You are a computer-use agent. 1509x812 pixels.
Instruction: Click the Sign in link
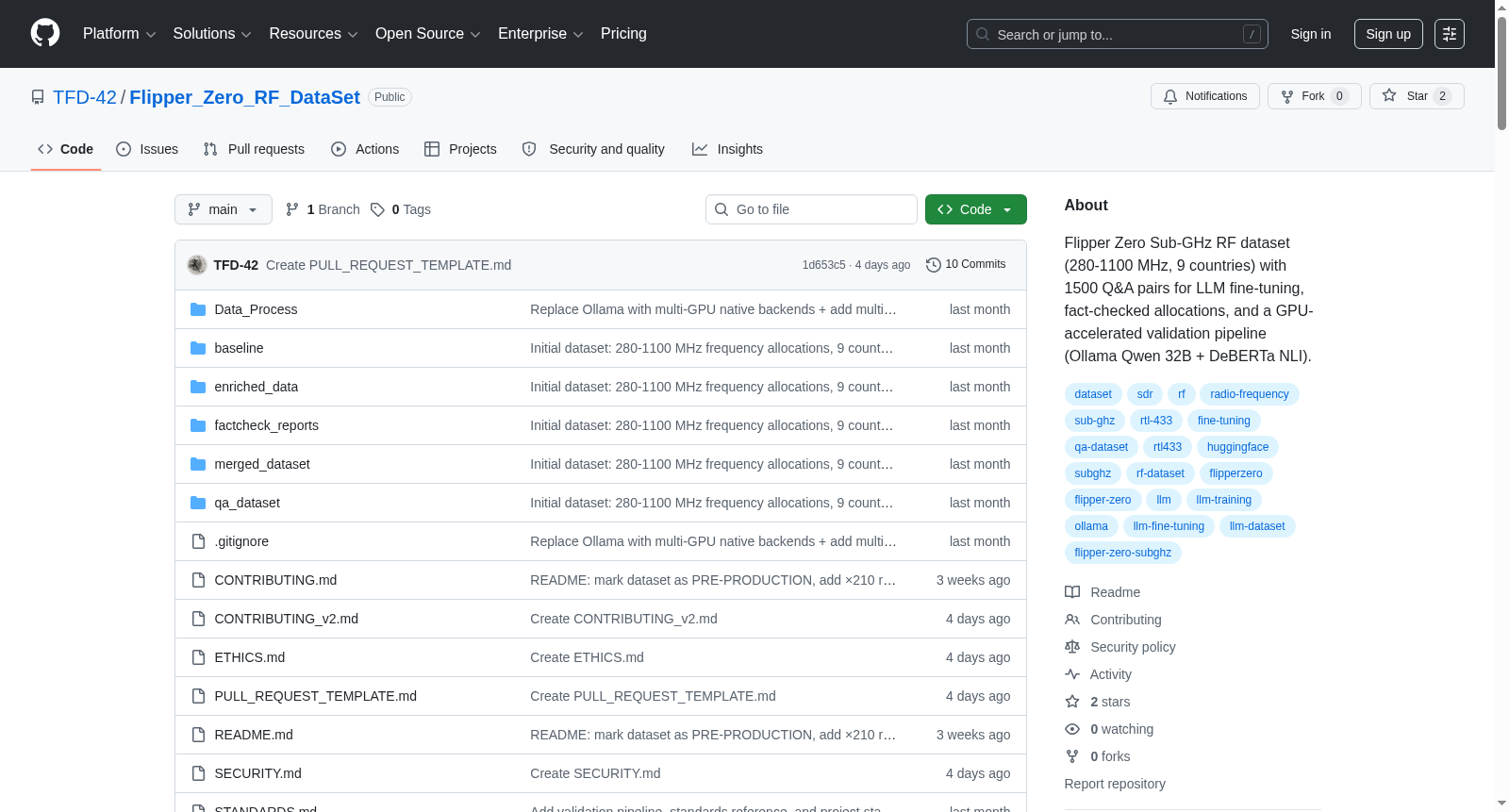tap(1311, 34)
